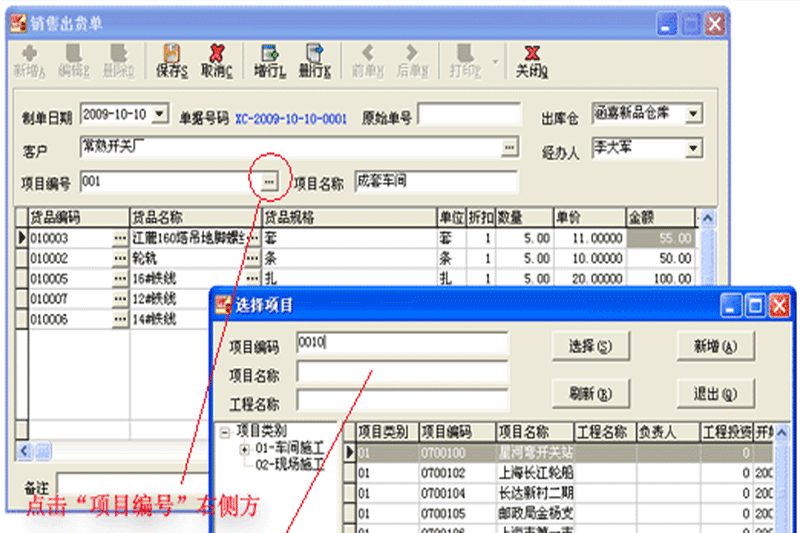Screen dimensions: 800x533
Task: Click the 新增 (new) toolbar icon
Action: click(29, 61)
